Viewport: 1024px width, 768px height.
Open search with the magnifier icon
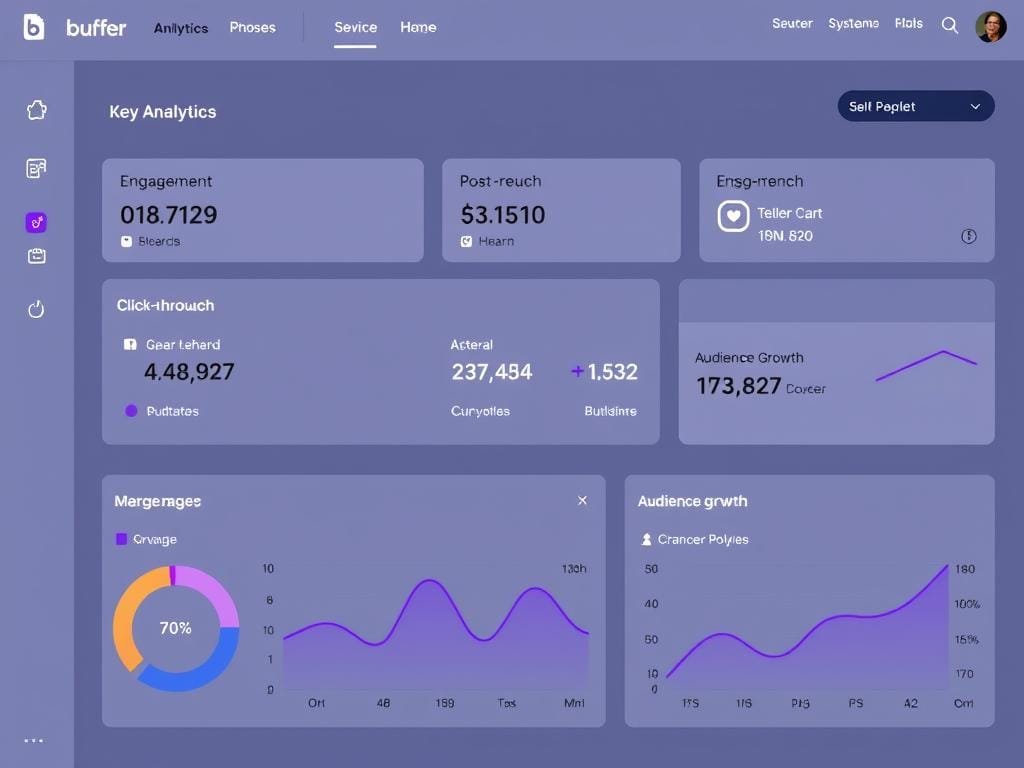coord(950,26)
